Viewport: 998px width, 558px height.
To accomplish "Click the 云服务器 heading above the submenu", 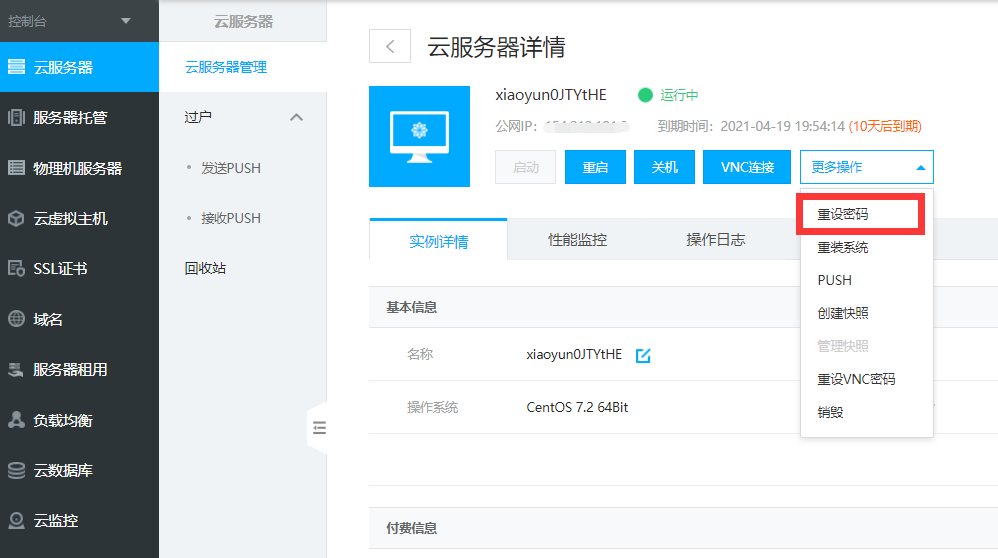I will pos(243,22).
